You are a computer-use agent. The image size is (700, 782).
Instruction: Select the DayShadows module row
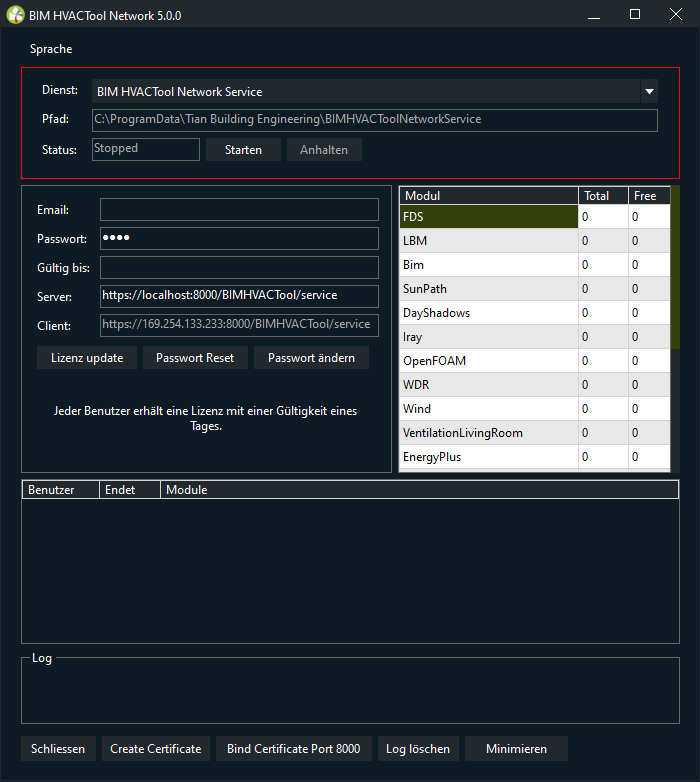tap(534, 312)
